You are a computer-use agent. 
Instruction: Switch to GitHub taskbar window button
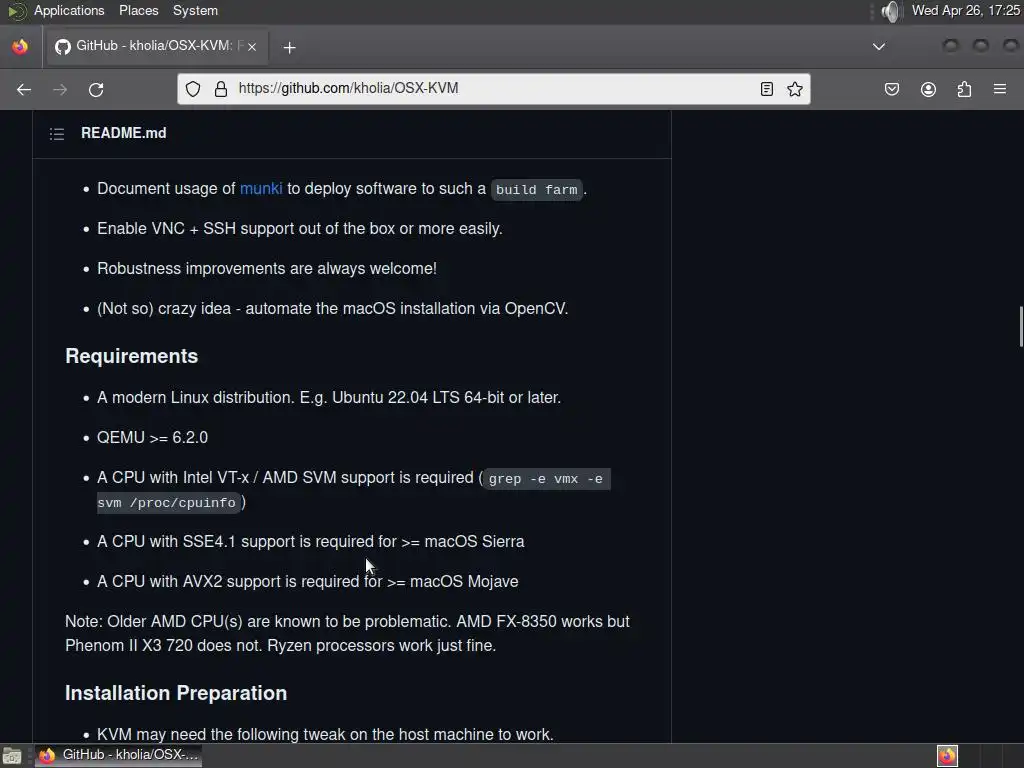118,756
